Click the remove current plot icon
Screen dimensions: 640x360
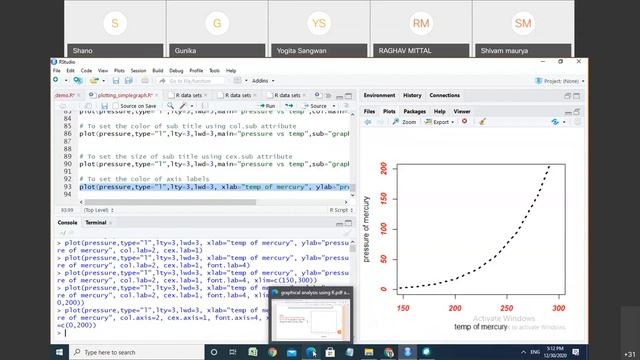[x=464, y=122]
